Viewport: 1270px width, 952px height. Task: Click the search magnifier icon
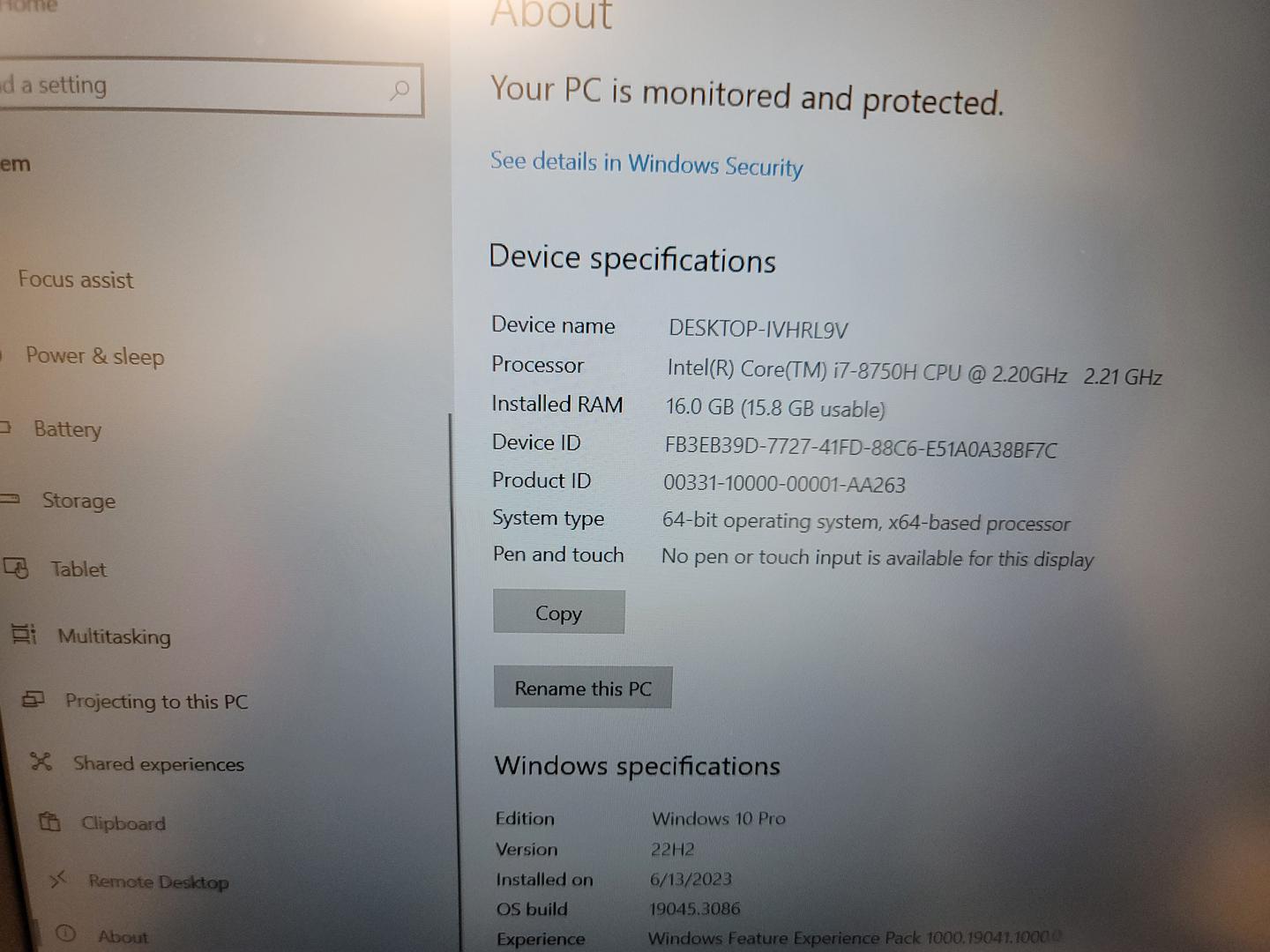click(x=400, y=89)
